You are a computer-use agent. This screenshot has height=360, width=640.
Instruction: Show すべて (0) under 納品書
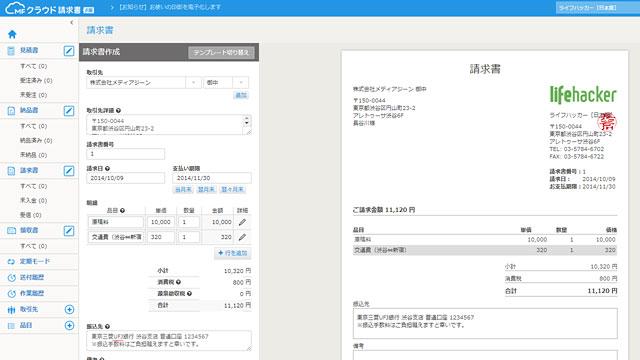[x=33, y=126]
